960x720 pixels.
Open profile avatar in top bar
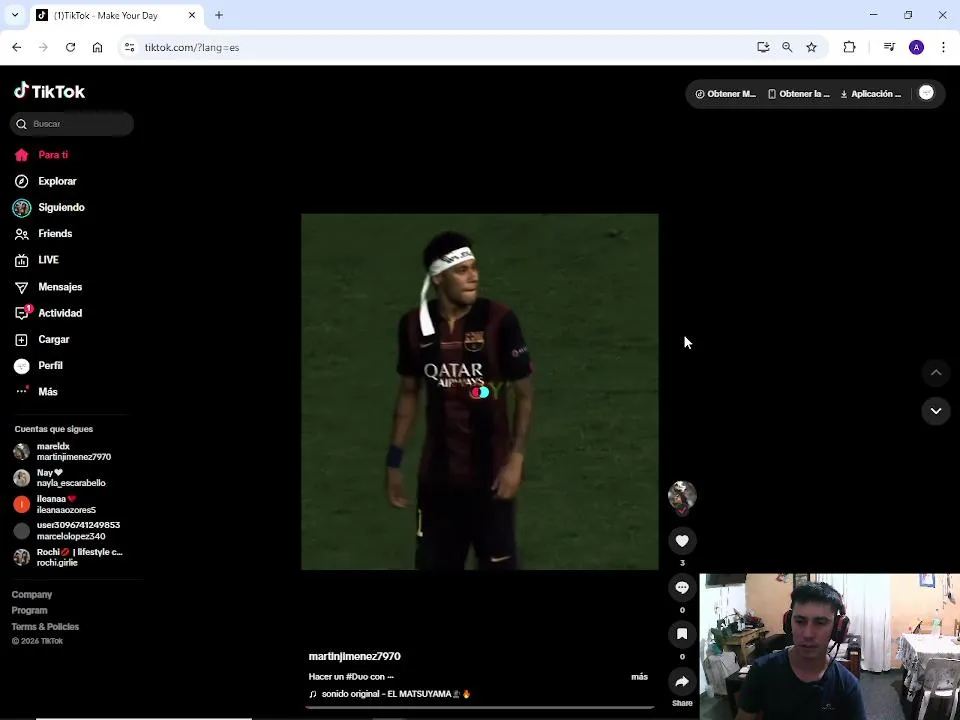pyautogui.click(x=926, y=93)
